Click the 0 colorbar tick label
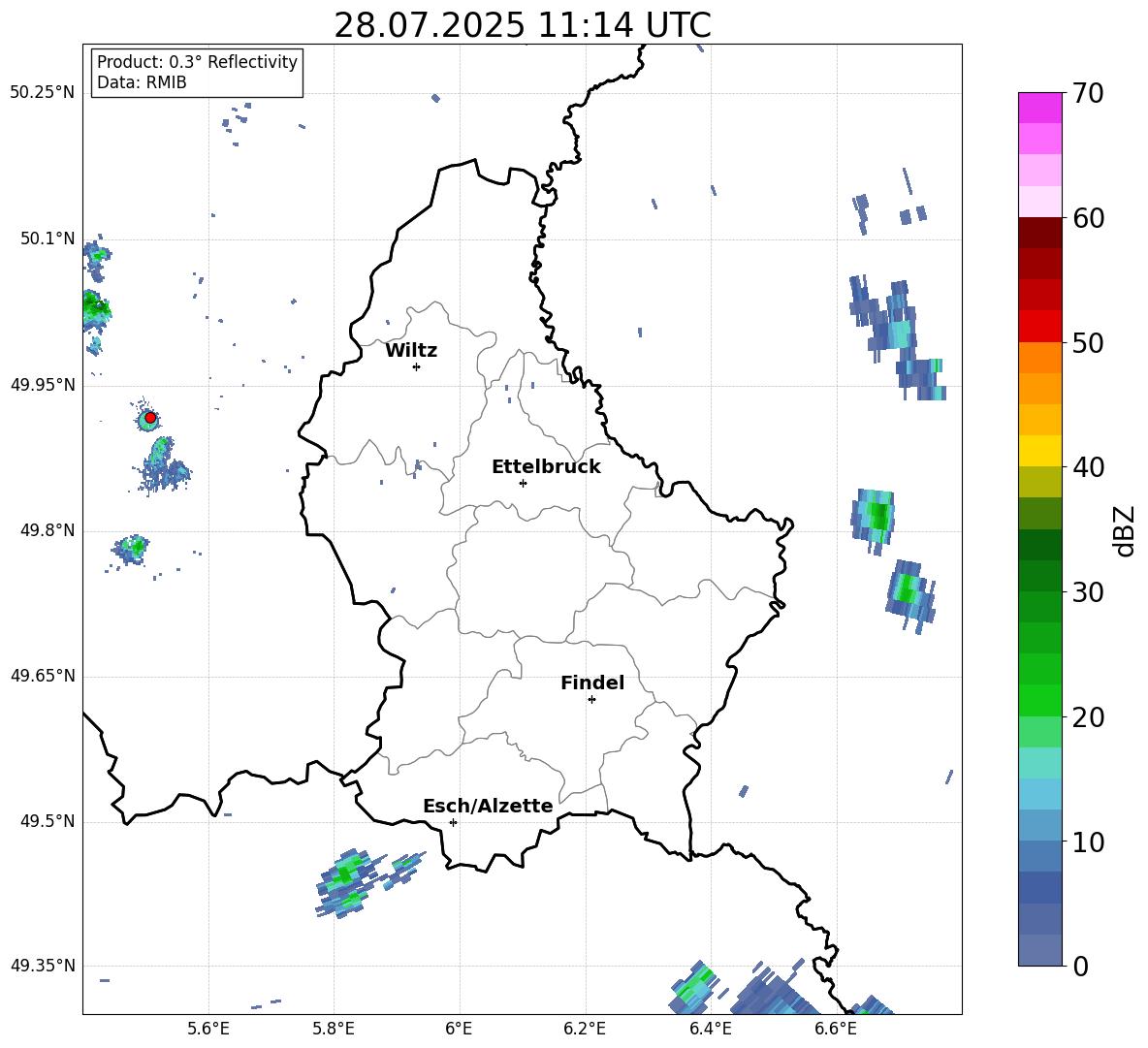 coord(1080,966)
